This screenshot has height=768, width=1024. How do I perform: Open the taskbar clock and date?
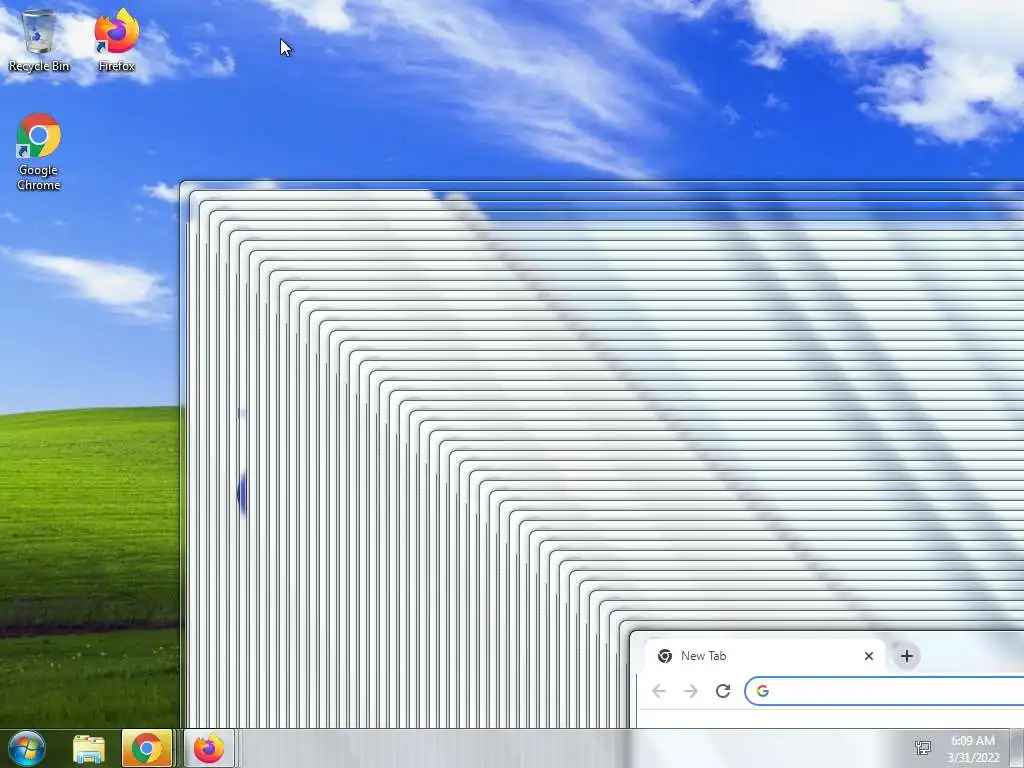point(973,749)
